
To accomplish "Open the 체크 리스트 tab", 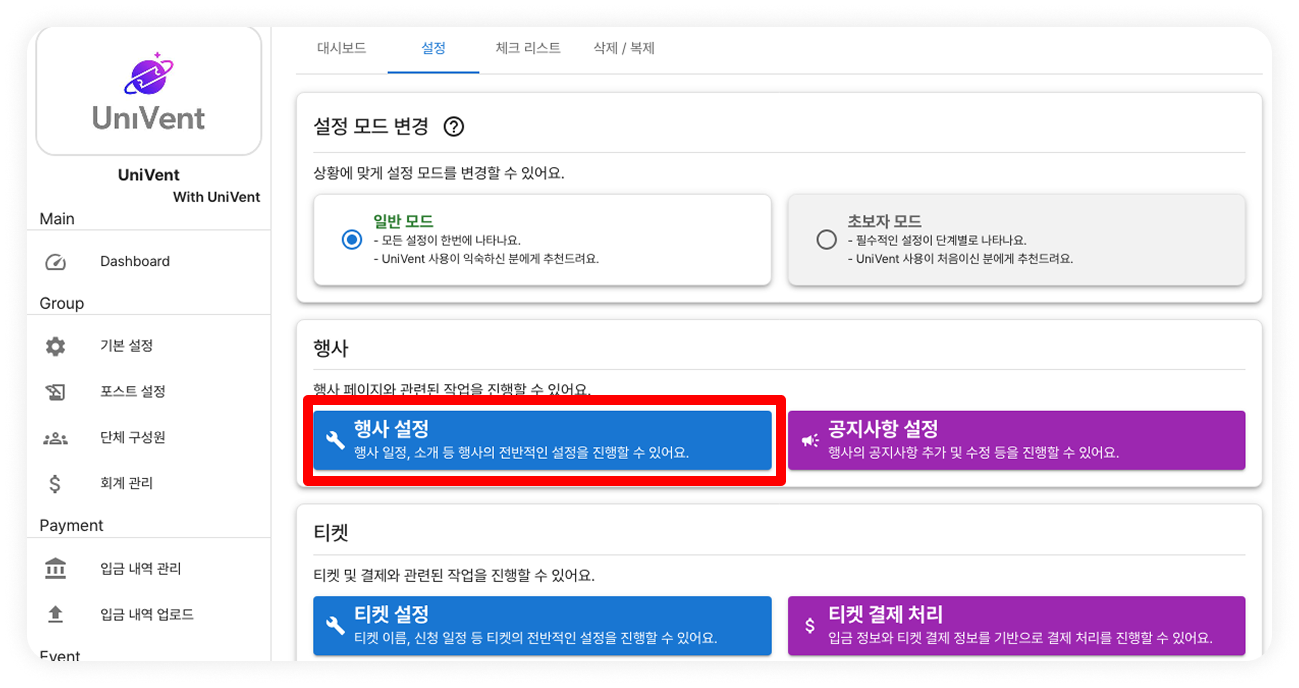I will (x=528, y=48).
